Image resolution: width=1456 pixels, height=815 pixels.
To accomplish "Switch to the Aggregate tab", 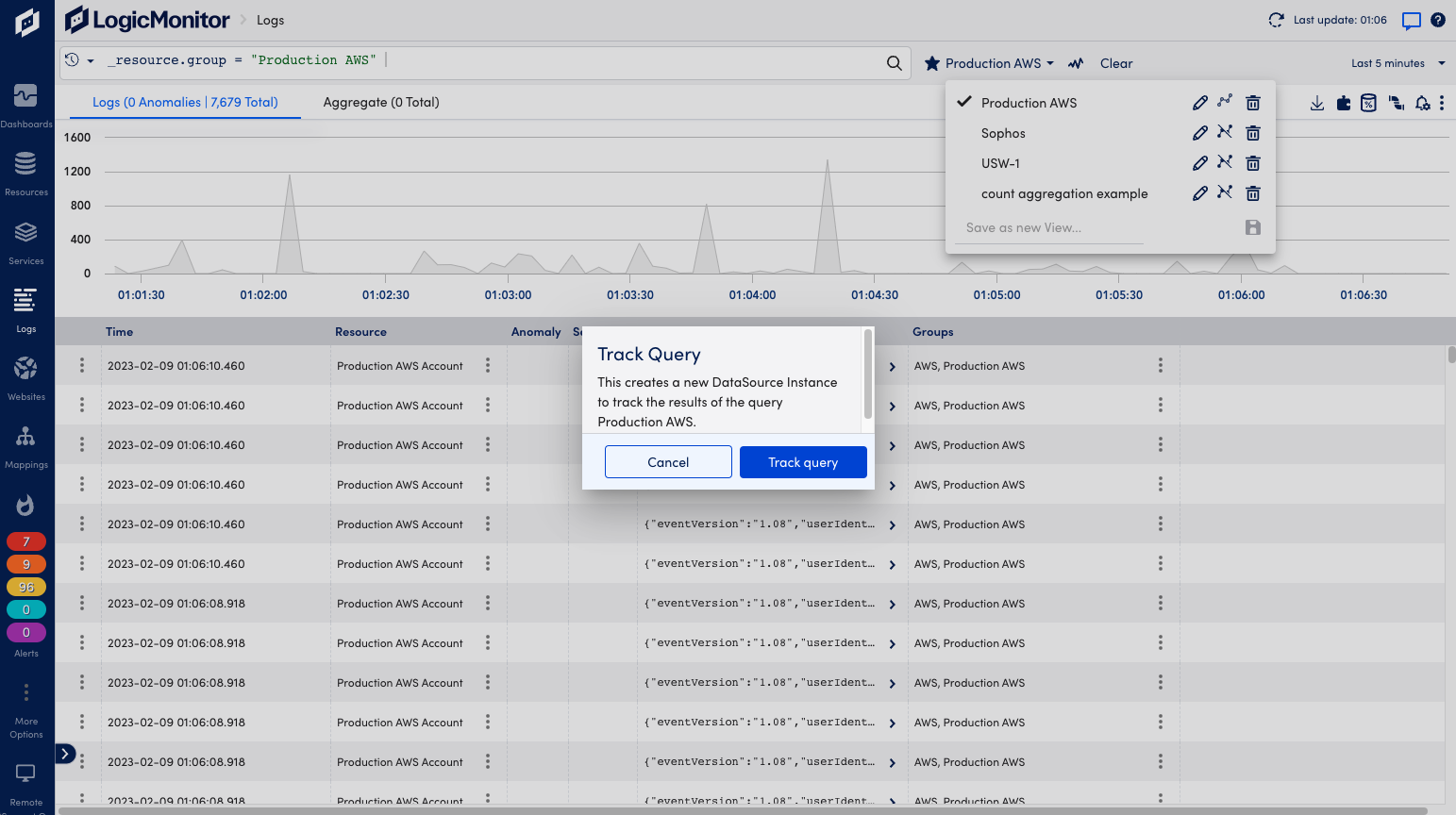I will click(x=381, y=102).
